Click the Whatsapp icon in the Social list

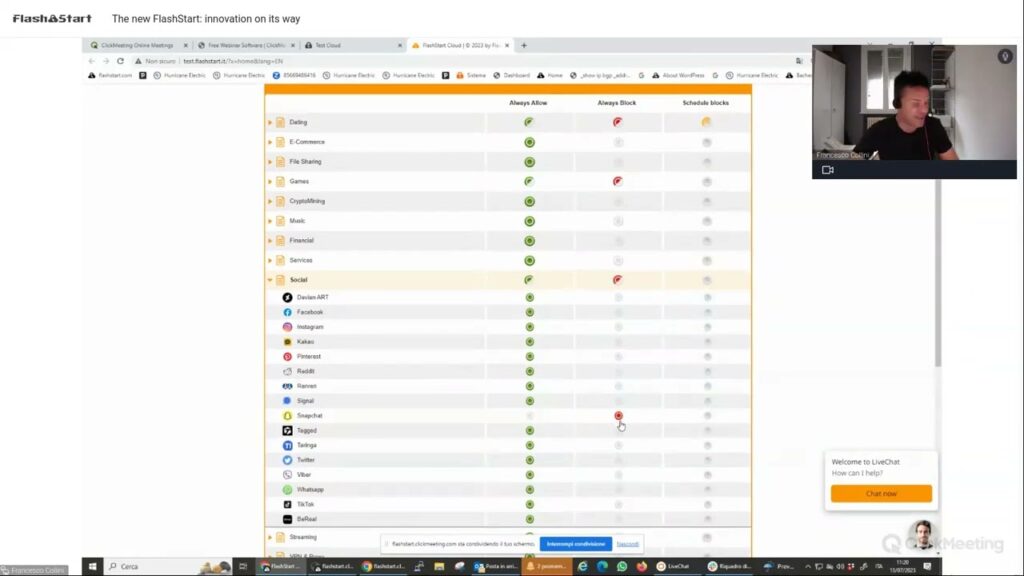point(287,489)
